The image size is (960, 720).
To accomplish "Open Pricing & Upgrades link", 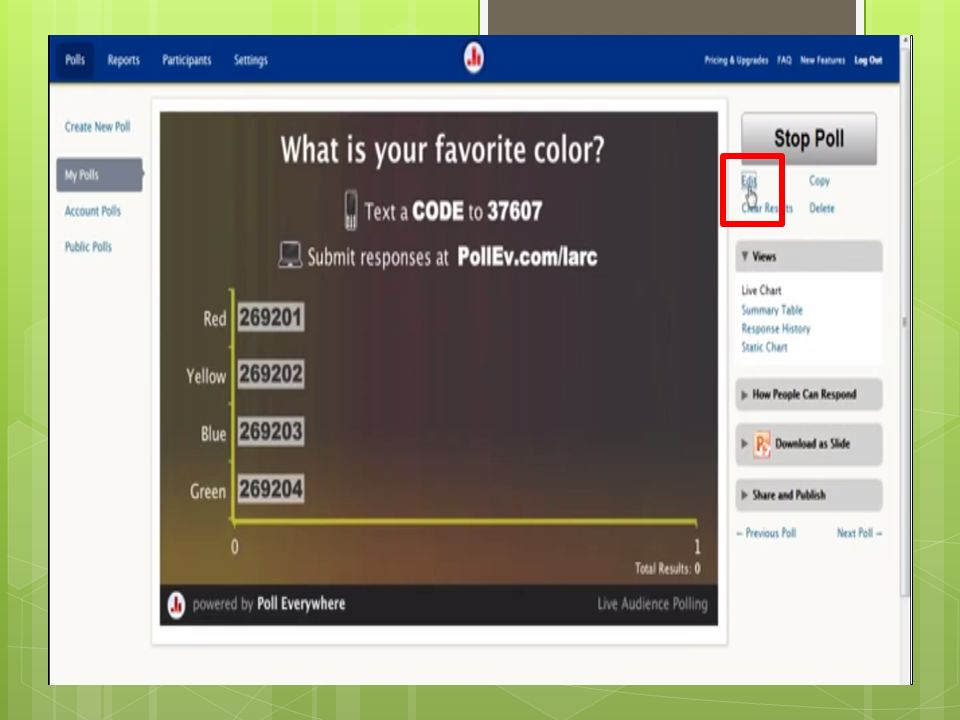I will coord(736,60).
